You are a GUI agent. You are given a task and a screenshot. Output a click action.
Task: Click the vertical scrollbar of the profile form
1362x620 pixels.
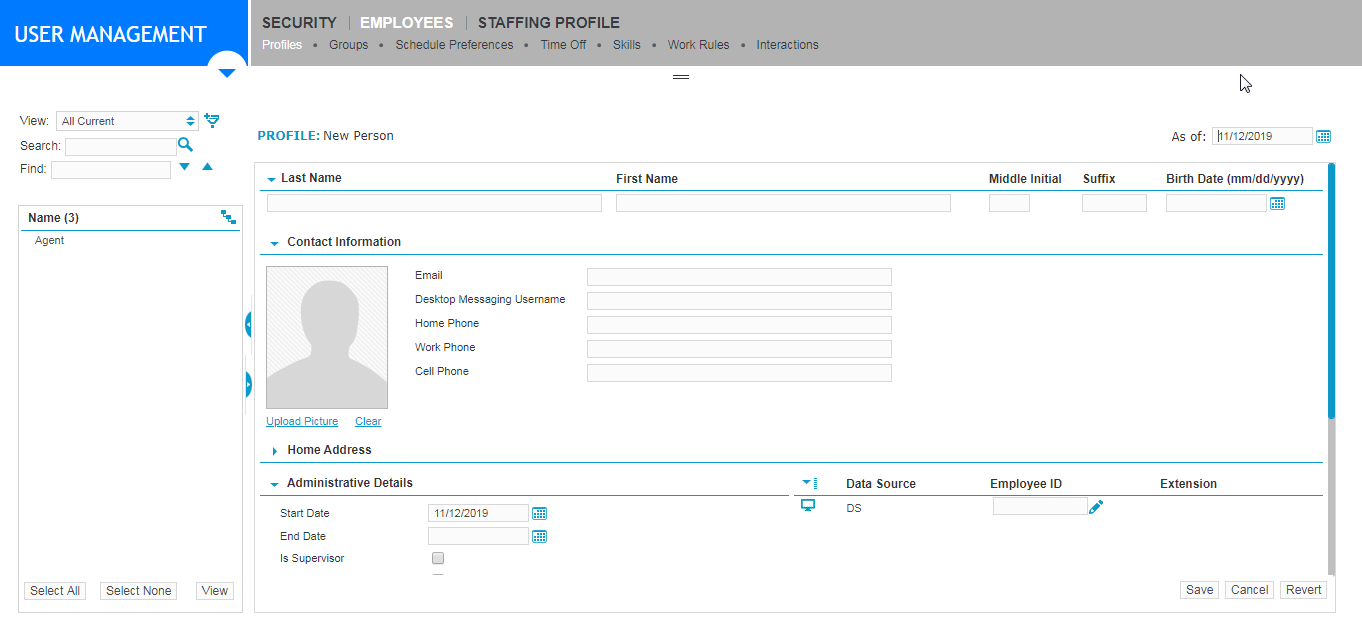point(1331,290)
